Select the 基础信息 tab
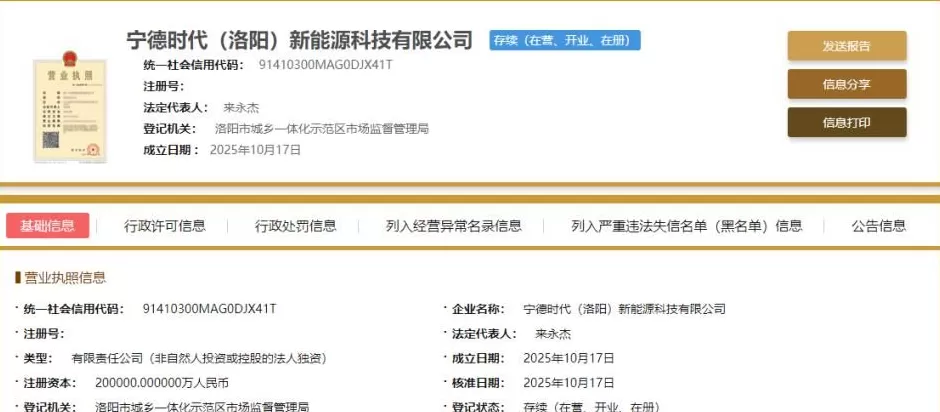The width and height of the screenshot is (940, 412). tap(48, 225)
